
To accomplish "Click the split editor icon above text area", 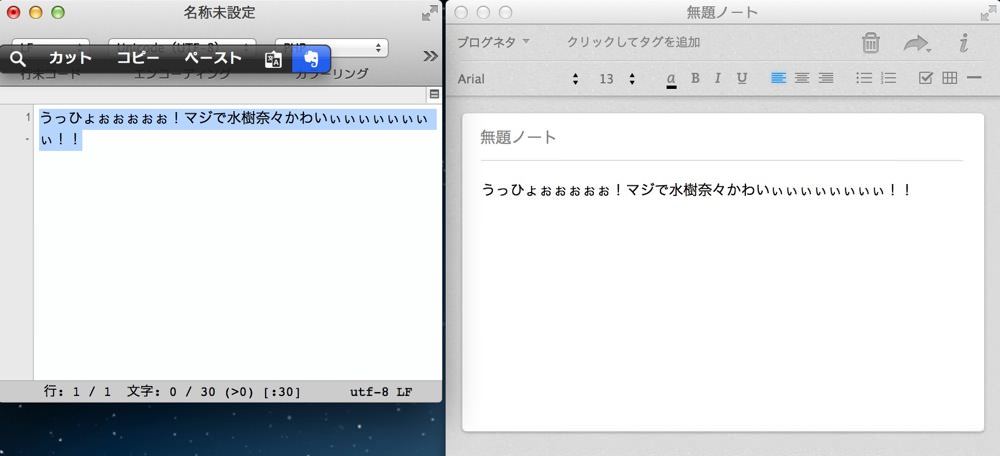I will (434, 94).
